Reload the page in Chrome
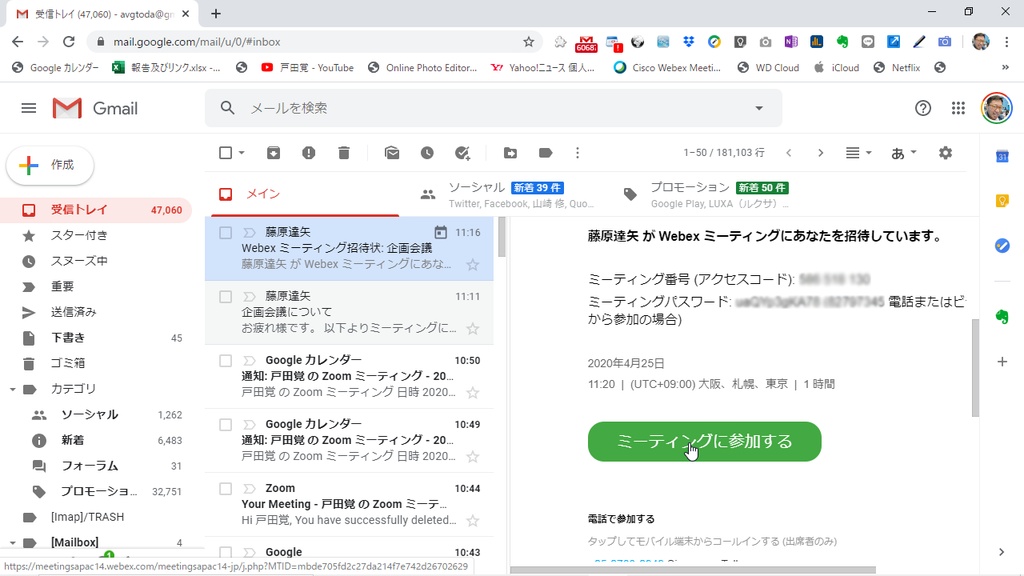 69,42
